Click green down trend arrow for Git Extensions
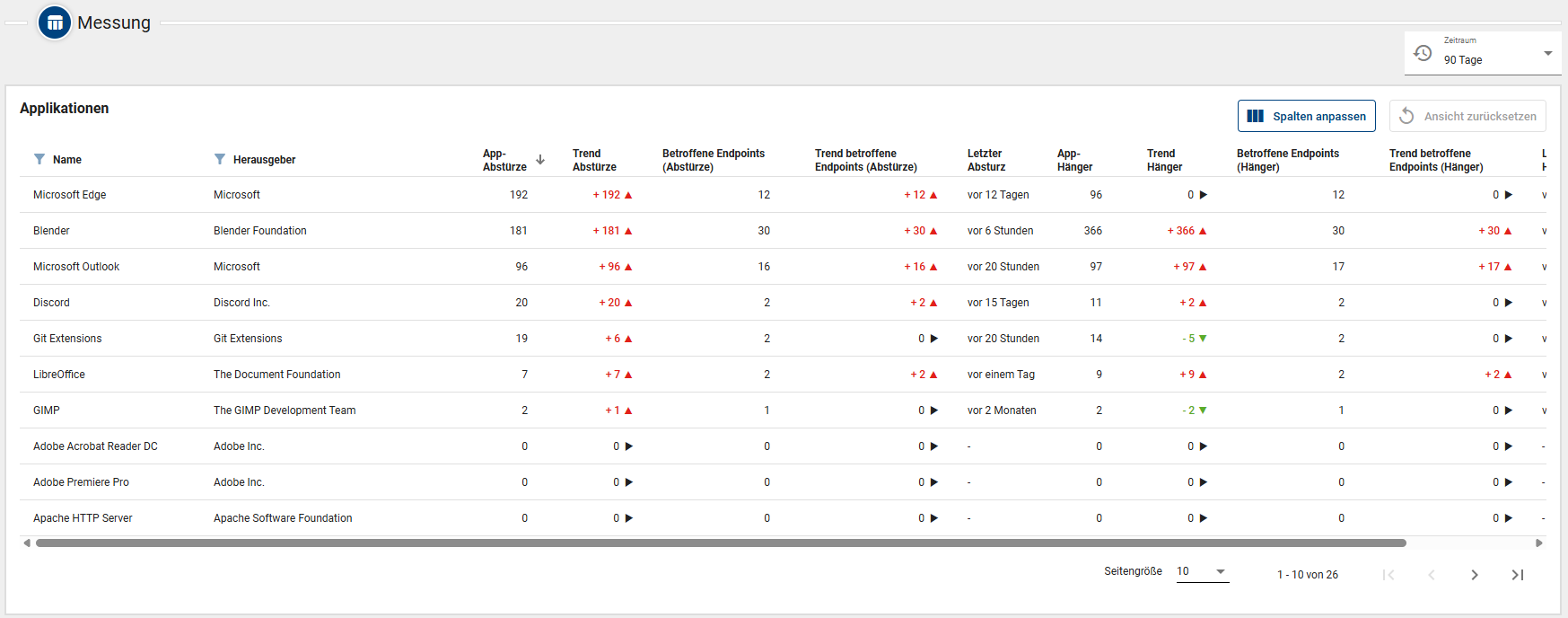The height and width of the screenshot is (618, 1568). point(1203,339)
